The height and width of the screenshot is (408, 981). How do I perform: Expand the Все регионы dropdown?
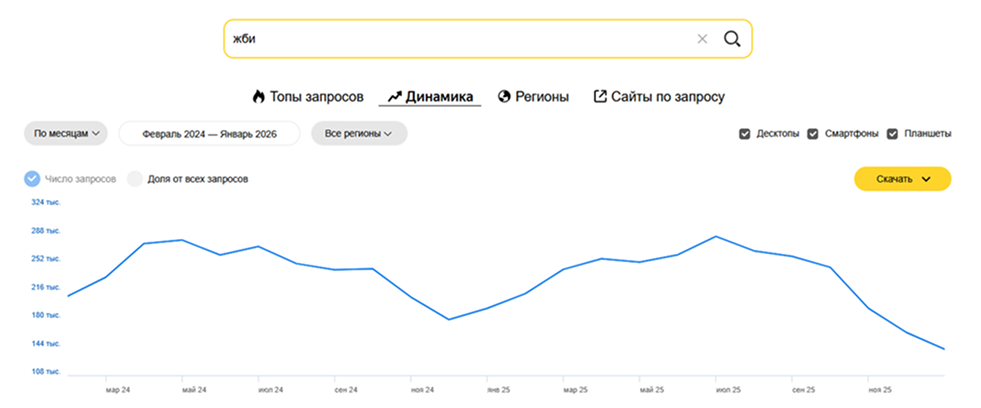359,133
